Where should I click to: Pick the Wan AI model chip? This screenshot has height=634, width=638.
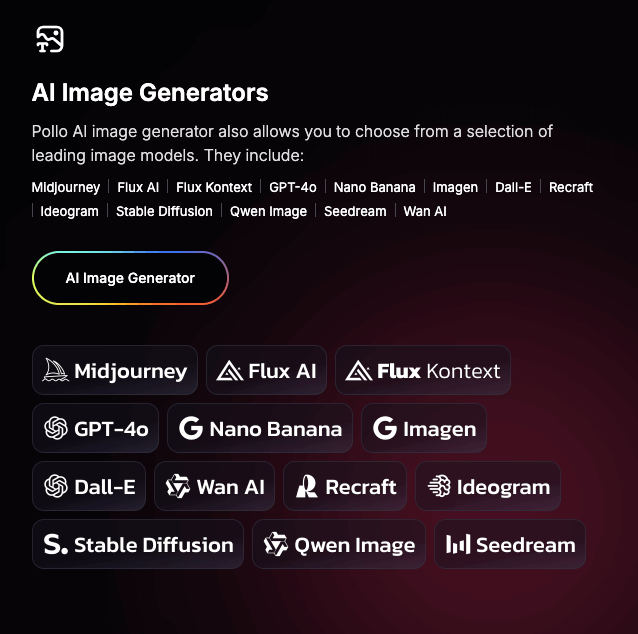215,487
